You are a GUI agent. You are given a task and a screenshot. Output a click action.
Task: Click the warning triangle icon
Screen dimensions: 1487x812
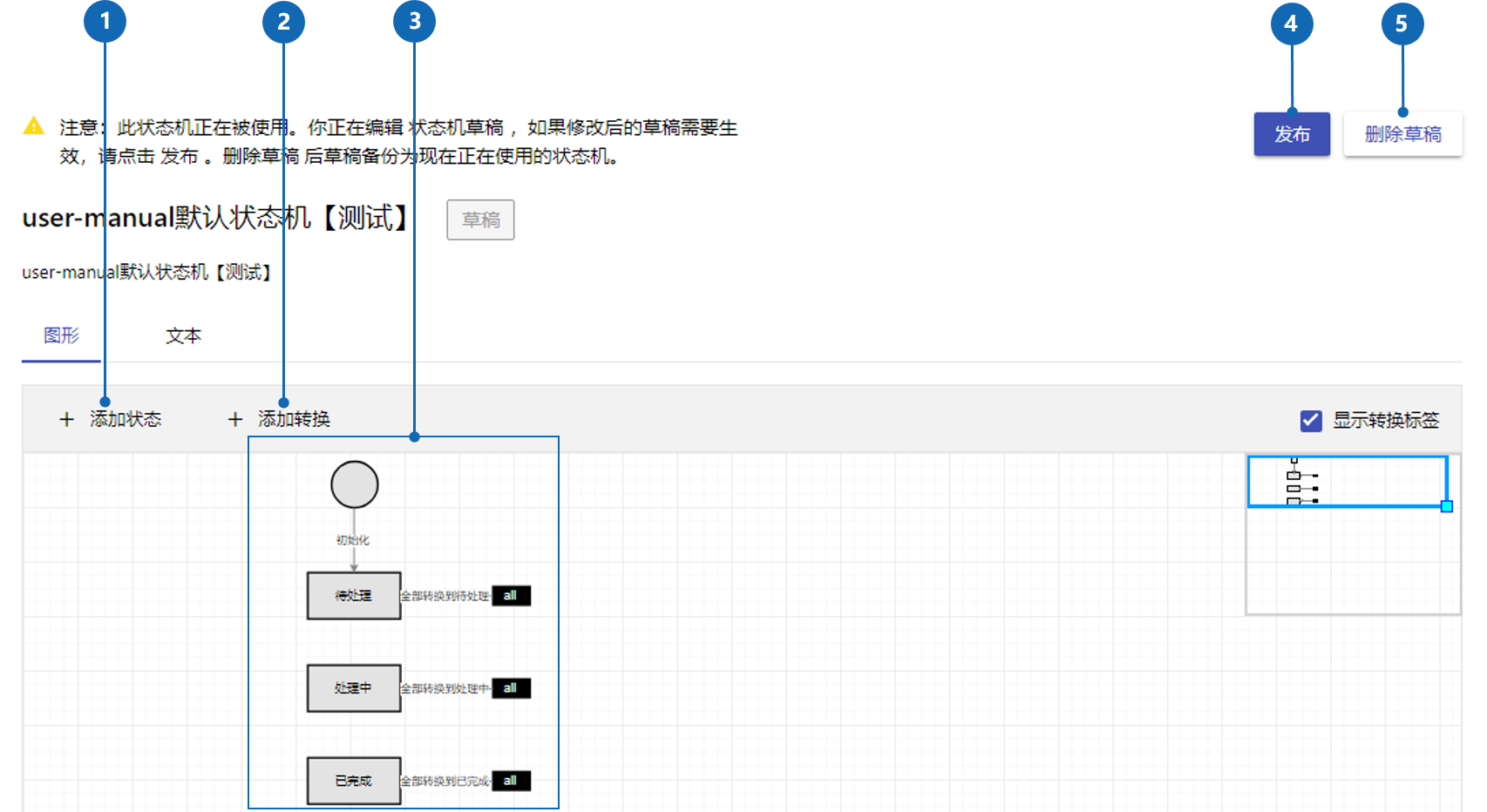tap(33, 125)
